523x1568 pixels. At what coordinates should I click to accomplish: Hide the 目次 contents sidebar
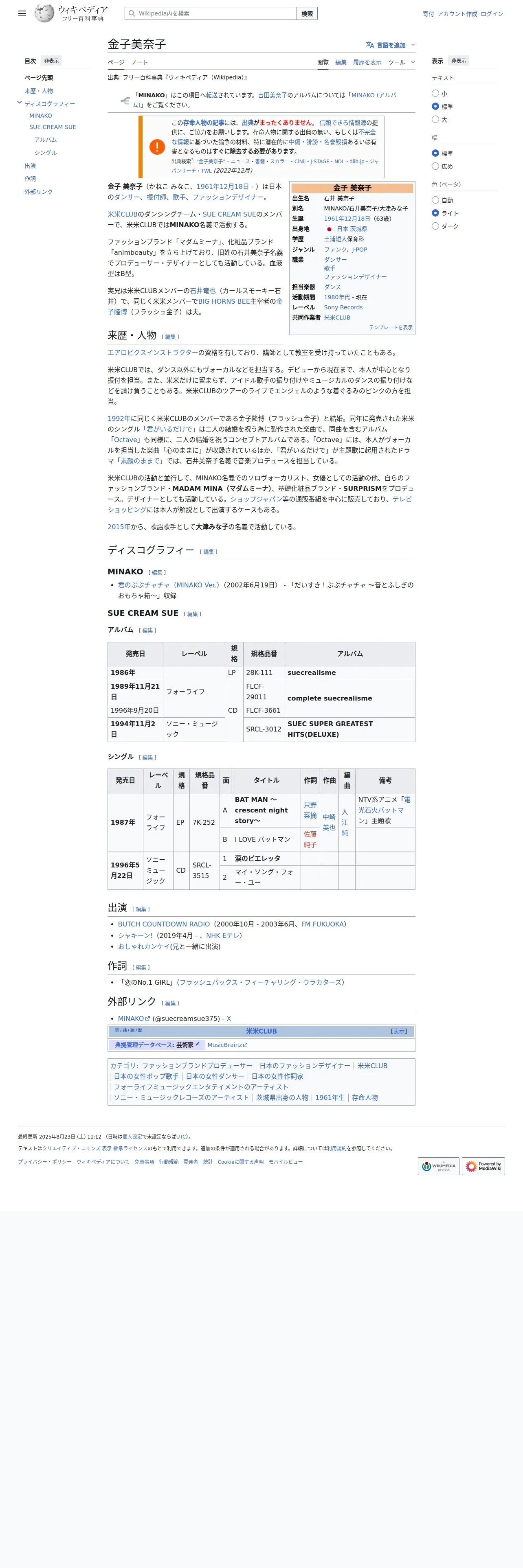pos(52,61)
